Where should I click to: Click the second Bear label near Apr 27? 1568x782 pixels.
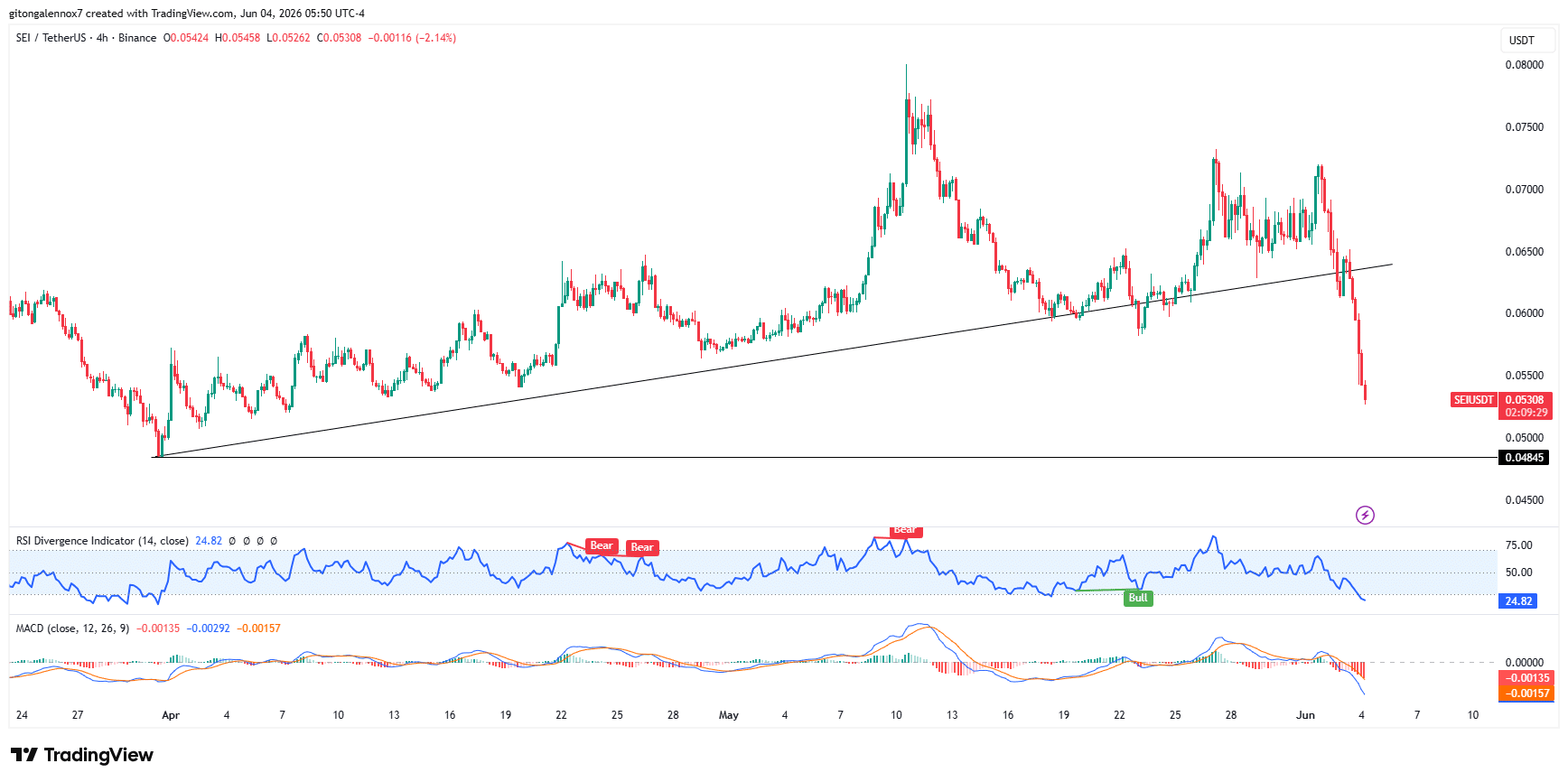point(642,547)
